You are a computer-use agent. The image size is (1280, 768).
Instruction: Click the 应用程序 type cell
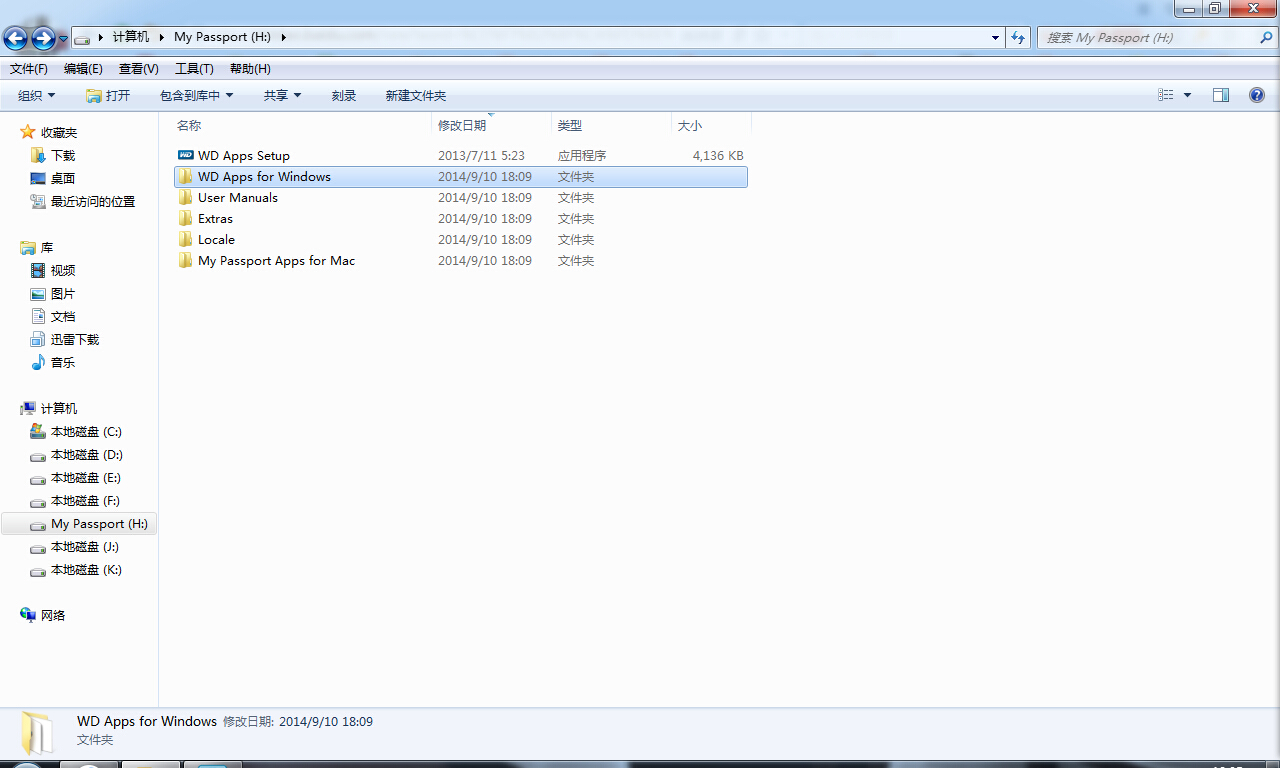pos(582,156)
